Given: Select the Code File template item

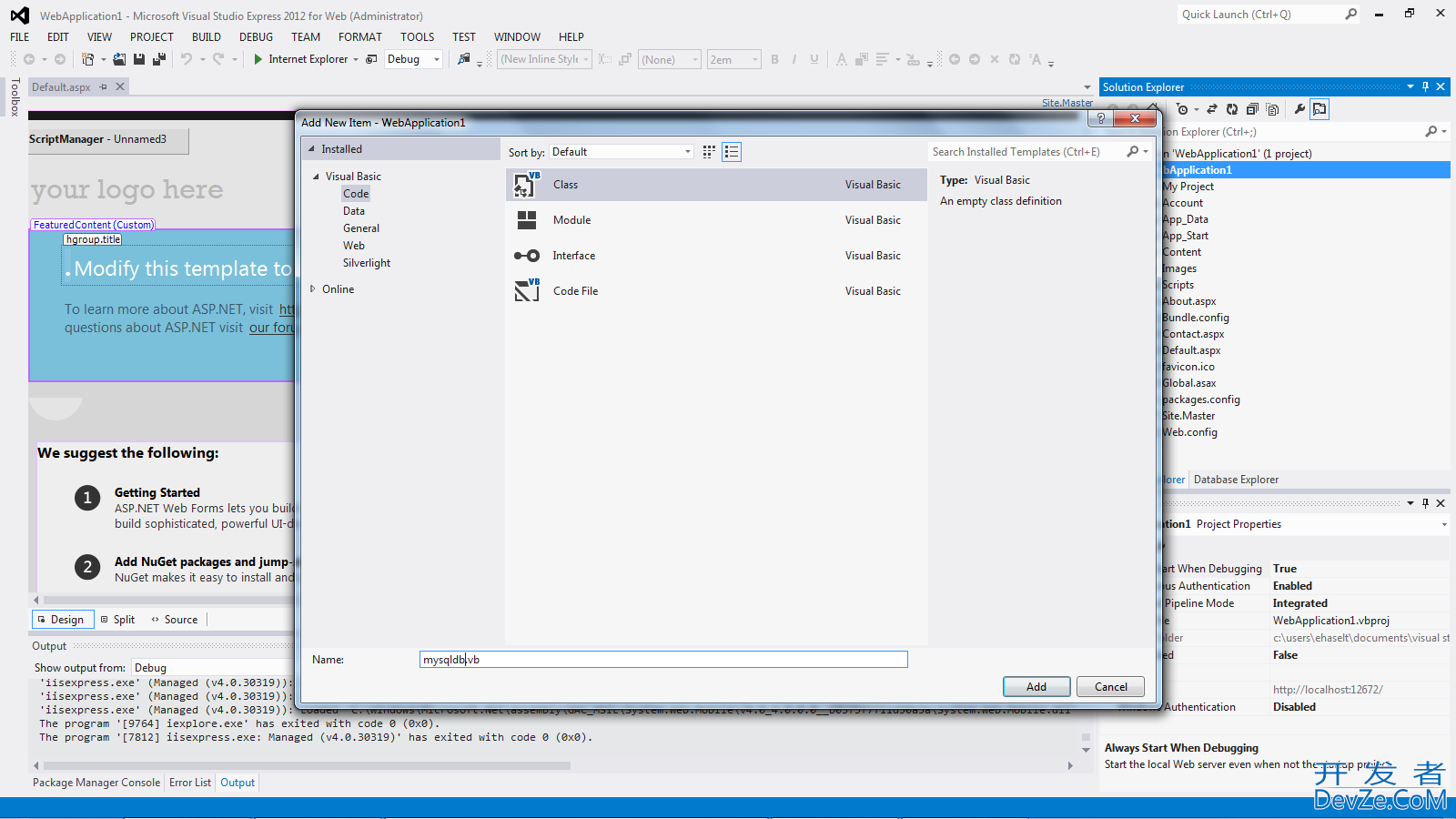Looking at the screenshot, I should [716, 291].
